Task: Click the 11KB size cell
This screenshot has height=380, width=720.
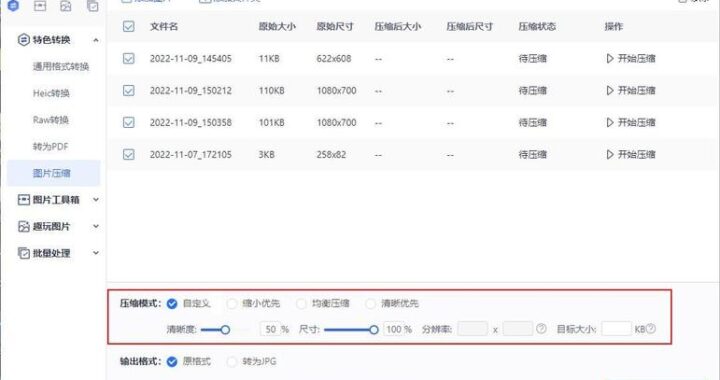Action: pyautogui.click(x=269, y=59)
